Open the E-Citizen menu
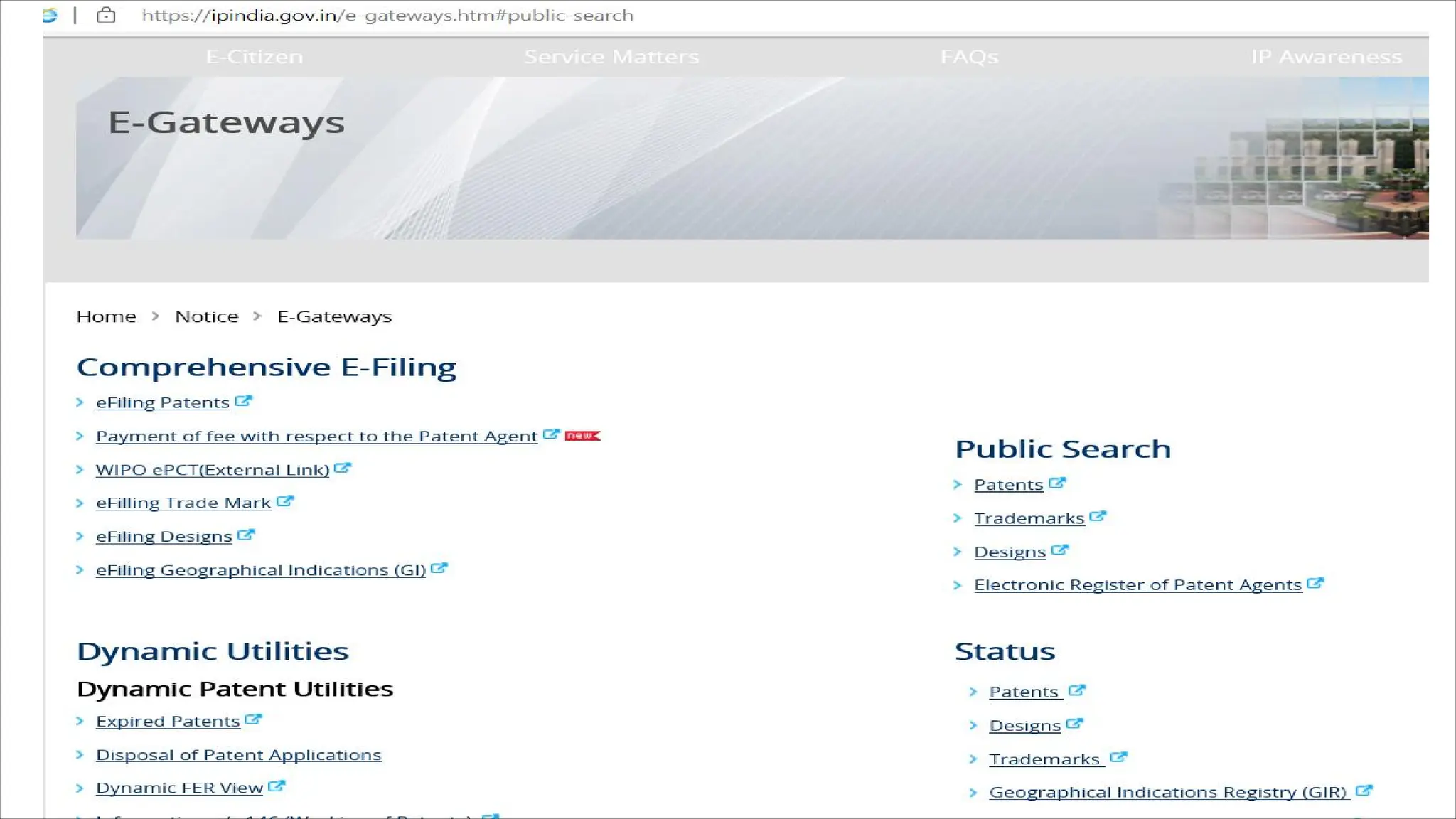 click(x=255, y=57)
